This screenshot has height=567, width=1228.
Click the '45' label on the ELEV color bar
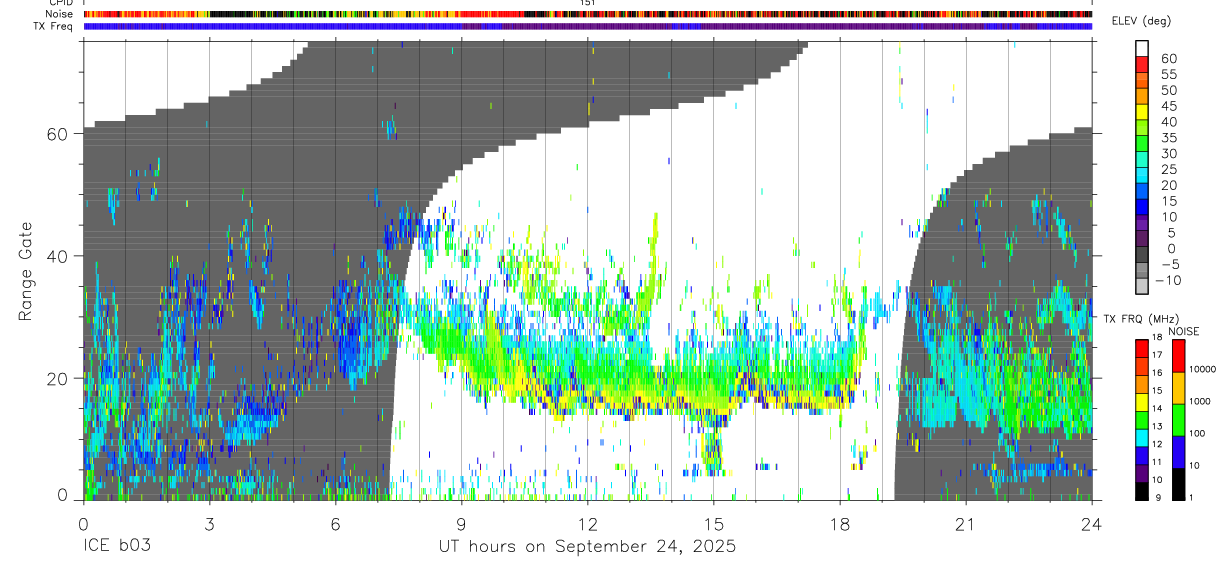coord(1168,106)
